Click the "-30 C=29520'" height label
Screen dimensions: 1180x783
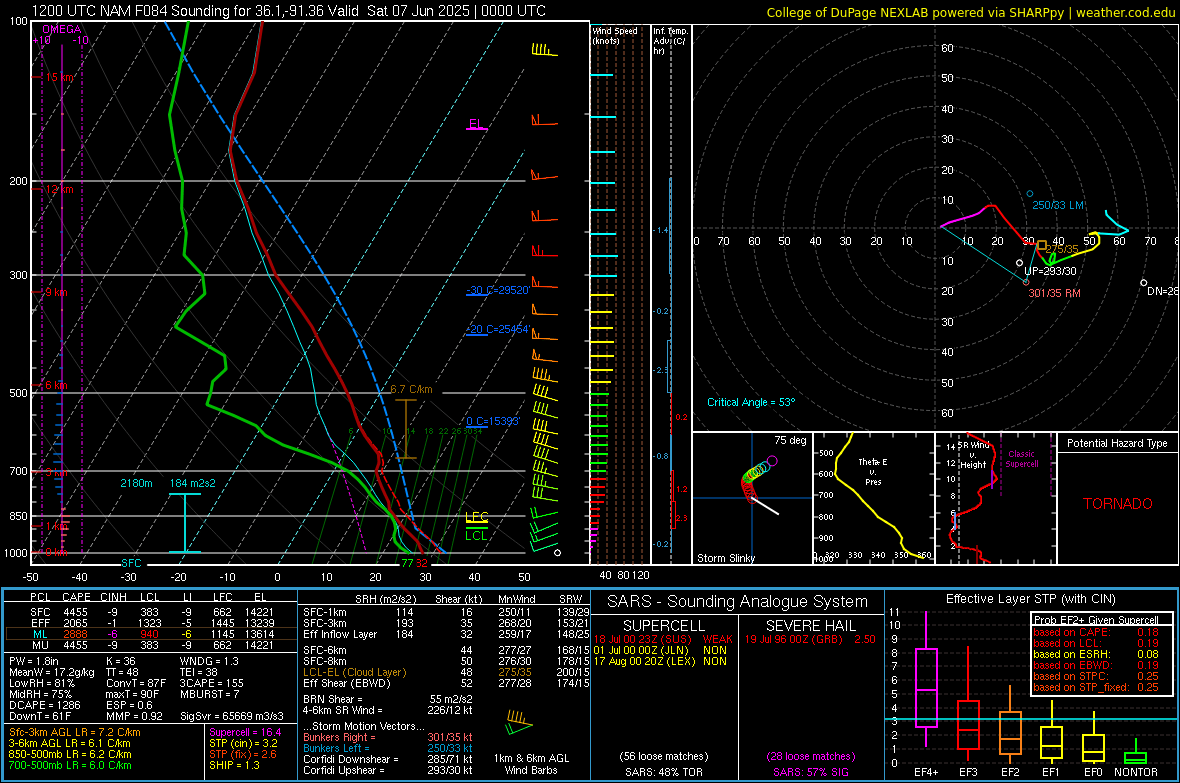(x=497, y=290)
